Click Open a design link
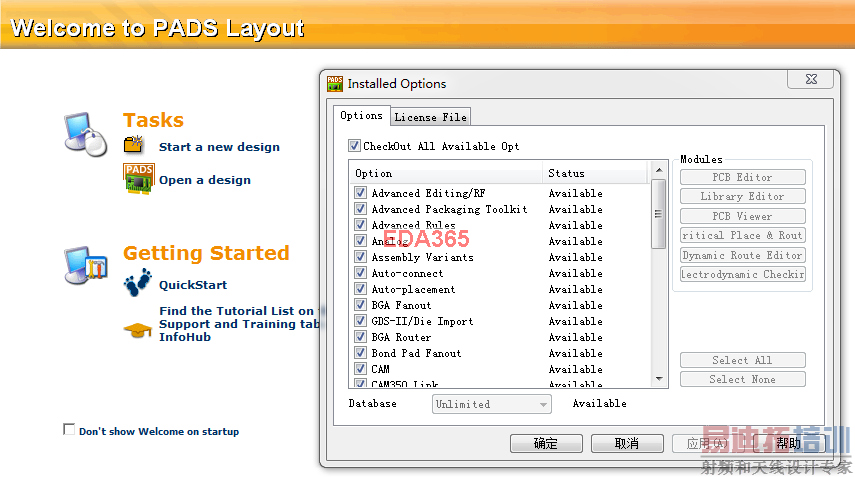The height and width of the screenshot is (477, 855). click(x=205, y=180)
